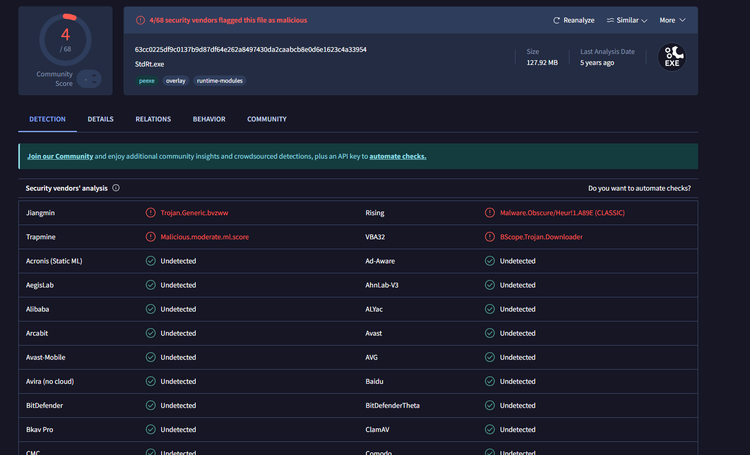Click the VBA32 vendor name
750x455 pixels.
(375, 237)
